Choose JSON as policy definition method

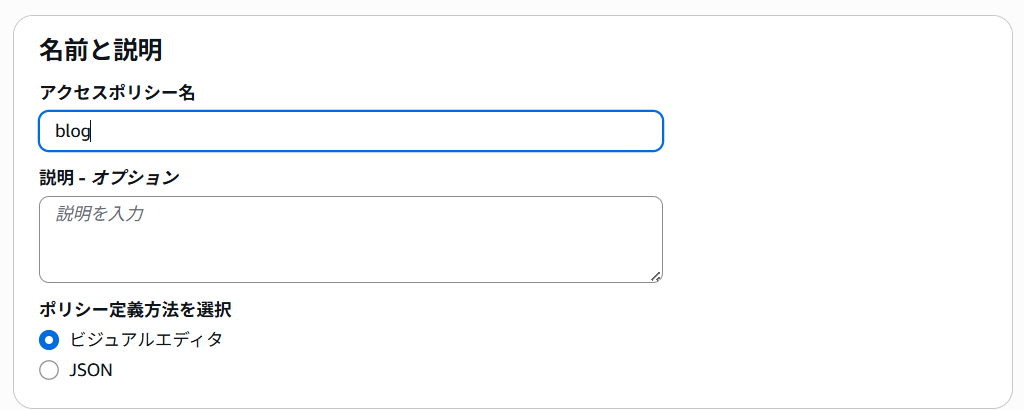pos(49,370)
